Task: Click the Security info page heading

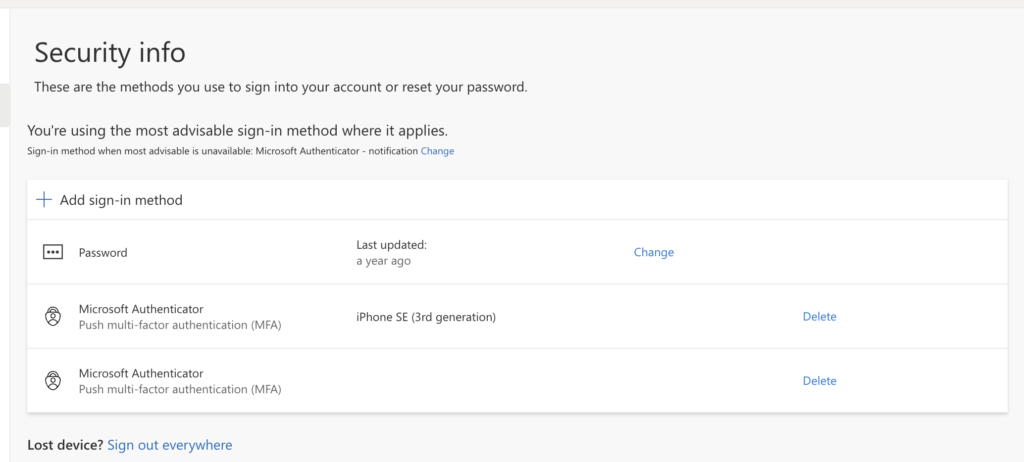Action: point(110,53)
